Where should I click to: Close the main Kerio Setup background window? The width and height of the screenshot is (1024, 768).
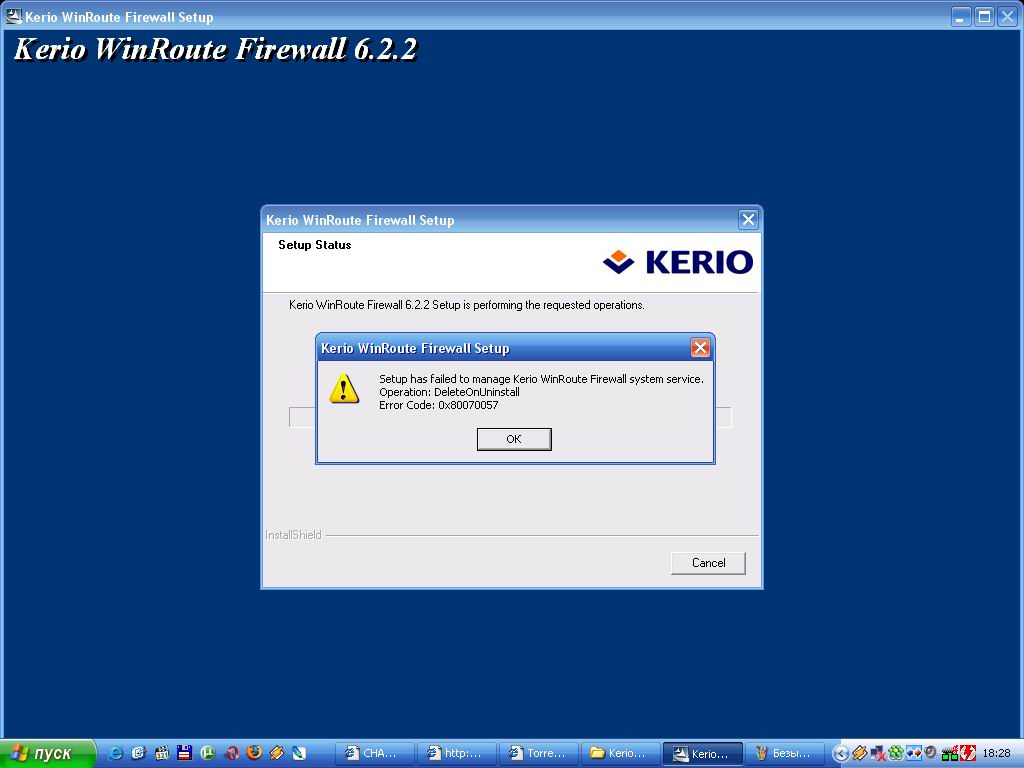tap(1006, 16)
